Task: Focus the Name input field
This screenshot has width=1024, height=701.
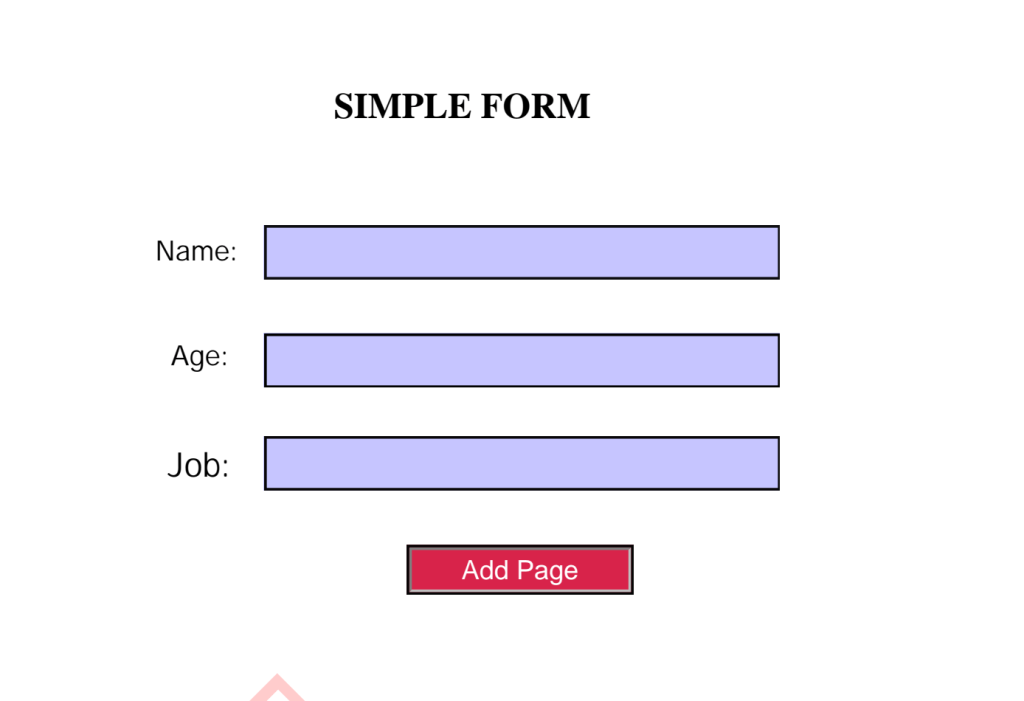Action: [522, 252]
